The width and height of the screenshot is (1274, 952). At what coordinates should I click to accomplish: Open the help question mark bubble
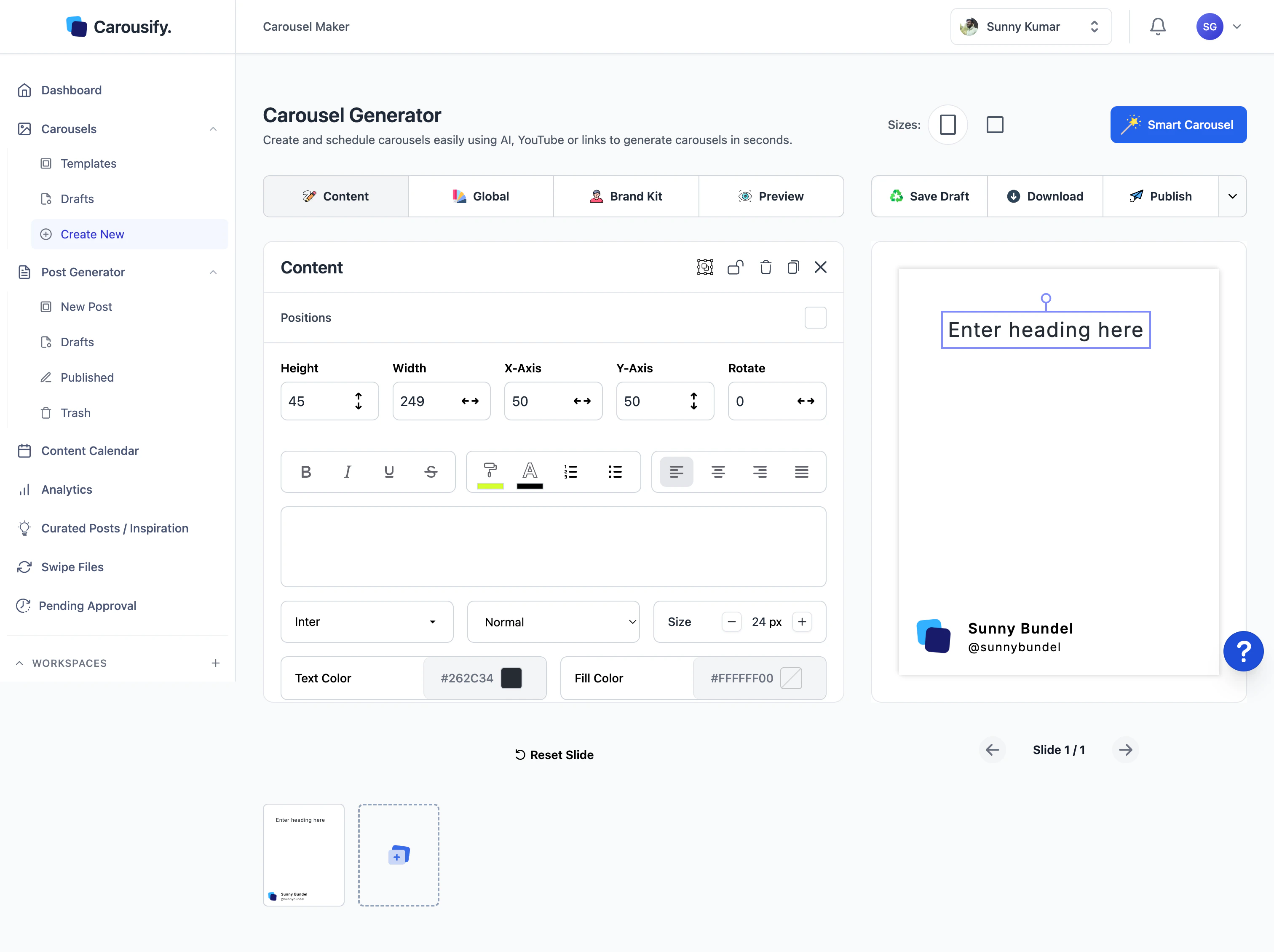[x=1243, y=651]
